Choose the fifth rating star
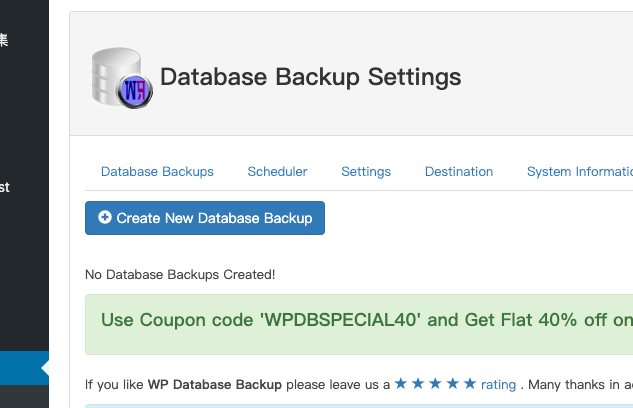 (469, 383)
